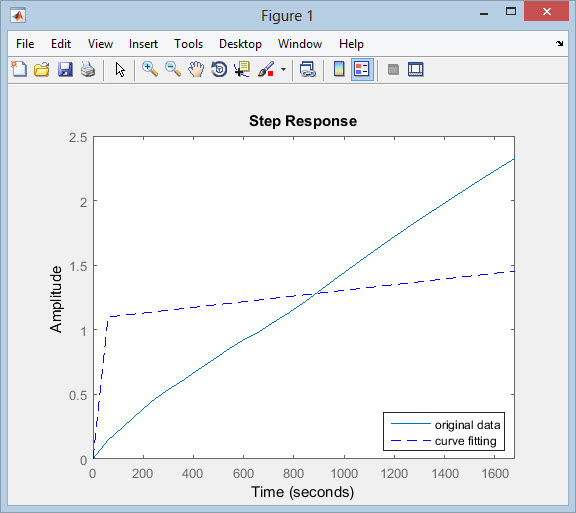The image size is (576, 513).
Task: Toggle the Edit Plot arrow tool
Action: [120, 69]
